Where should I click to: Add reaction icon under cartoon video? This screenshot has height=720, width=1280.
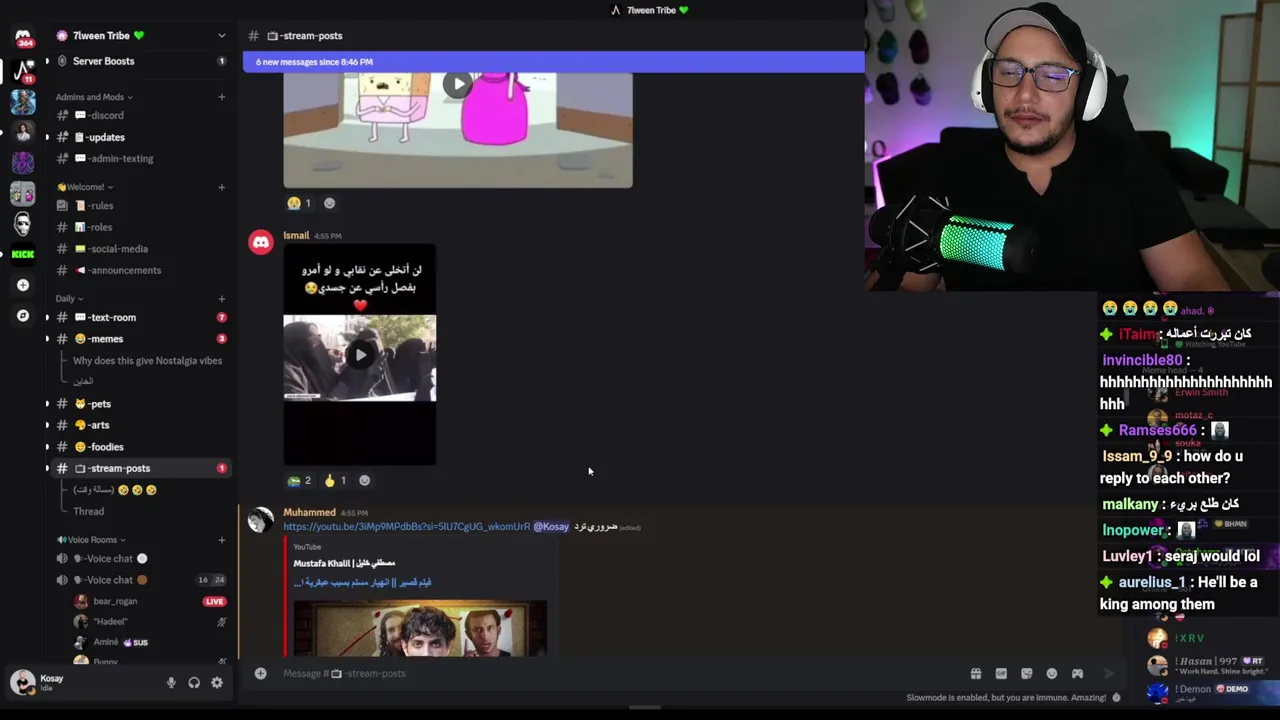tap(329, 203)
